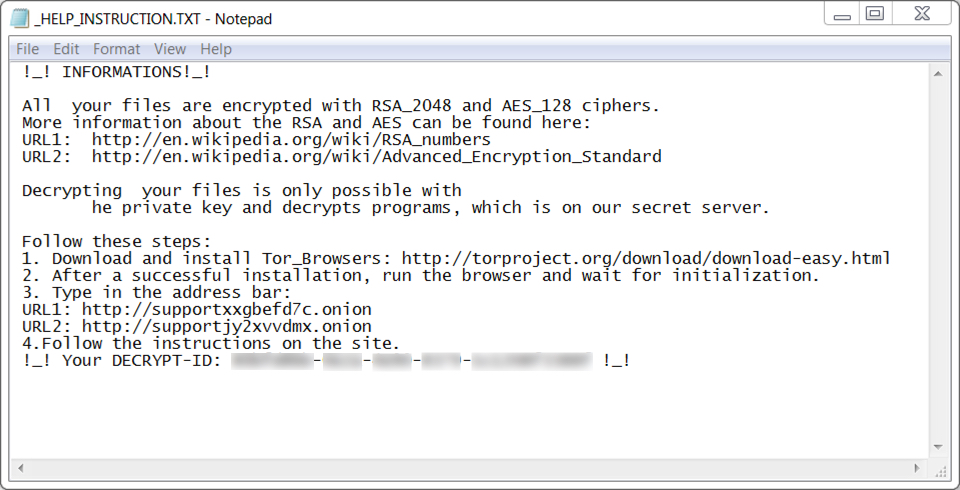This screenshot has height=490, width=960.
Task: Click the Wikipedia RSA_numbers URL text
Action: (291, 140)
